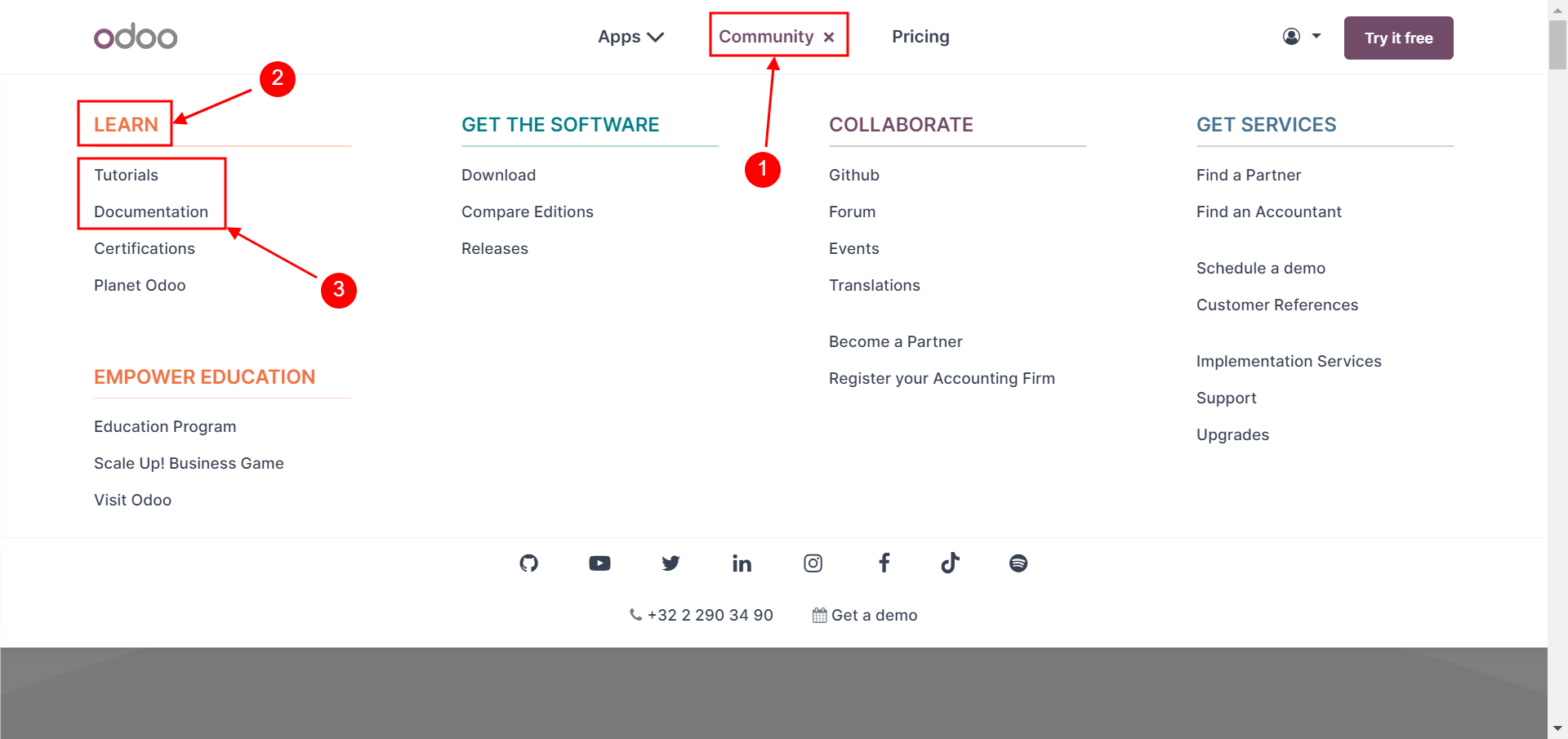Open the GitHub social icon
The height and width of the screenshot is (739, 1568).
click(x=528, y=563)
